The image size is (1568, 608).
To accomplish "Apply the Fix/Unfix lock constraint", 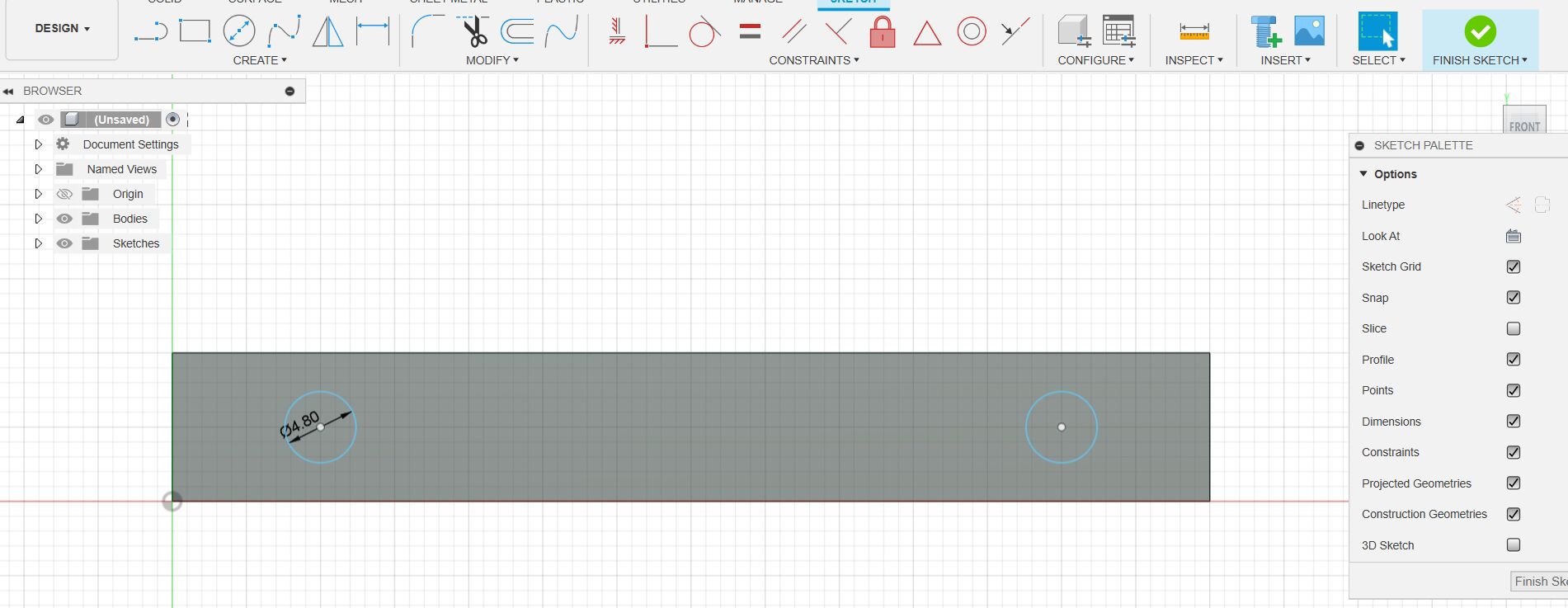I will point(883,32).
